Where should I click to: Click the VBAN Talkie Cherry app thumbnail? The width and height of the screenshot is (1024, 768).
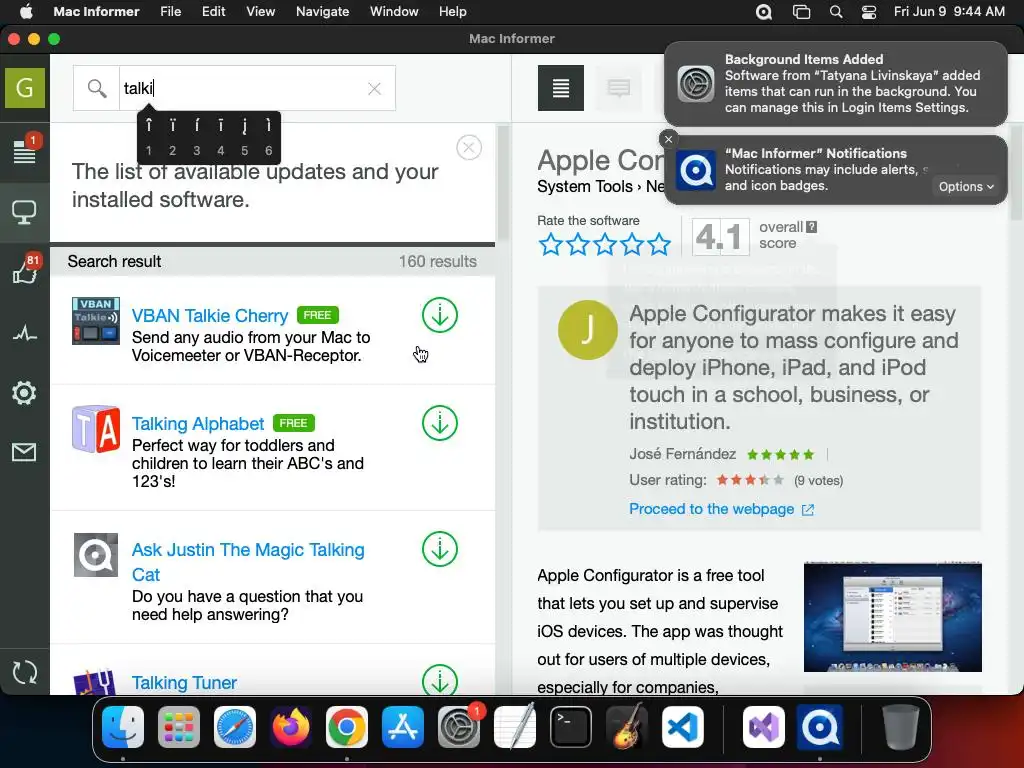(96, 321)
